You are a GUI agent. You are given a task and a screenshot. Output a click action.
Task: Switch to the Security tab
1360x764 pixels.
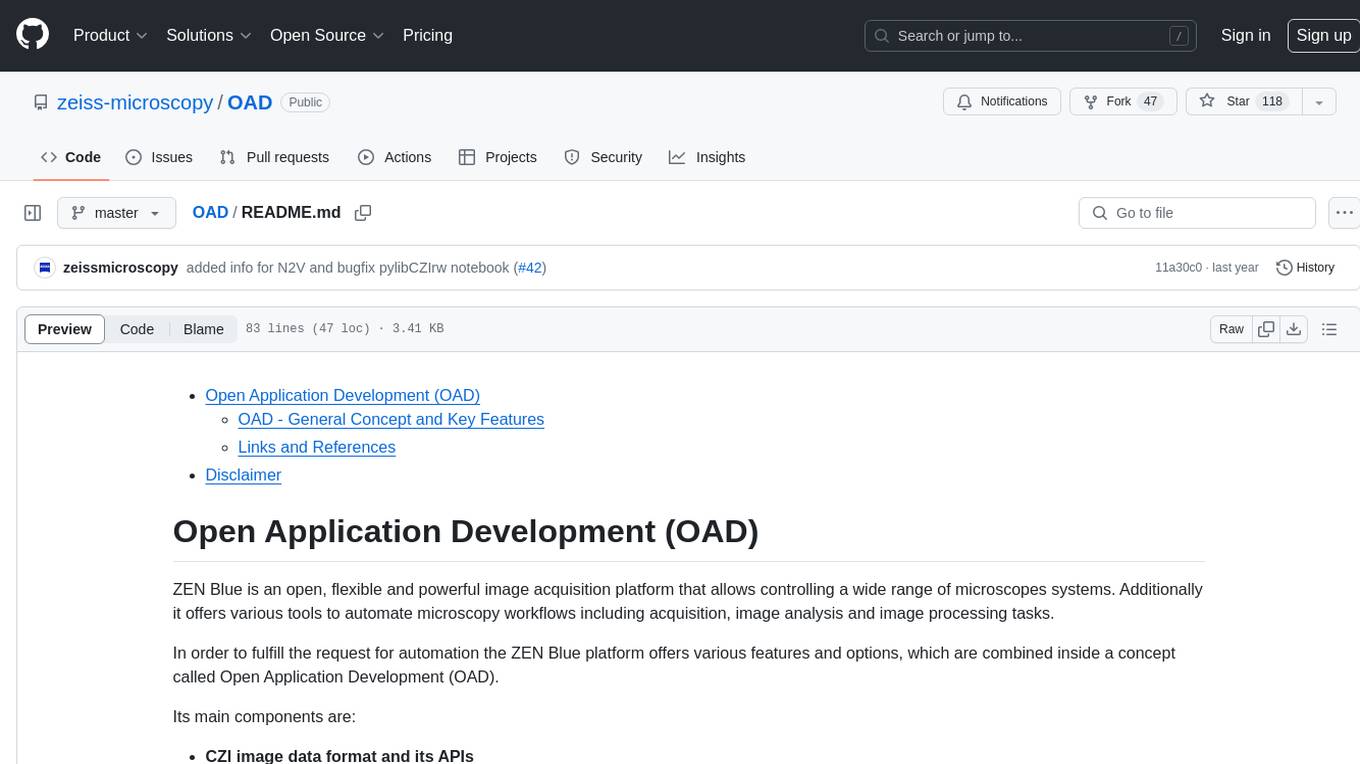603,157
